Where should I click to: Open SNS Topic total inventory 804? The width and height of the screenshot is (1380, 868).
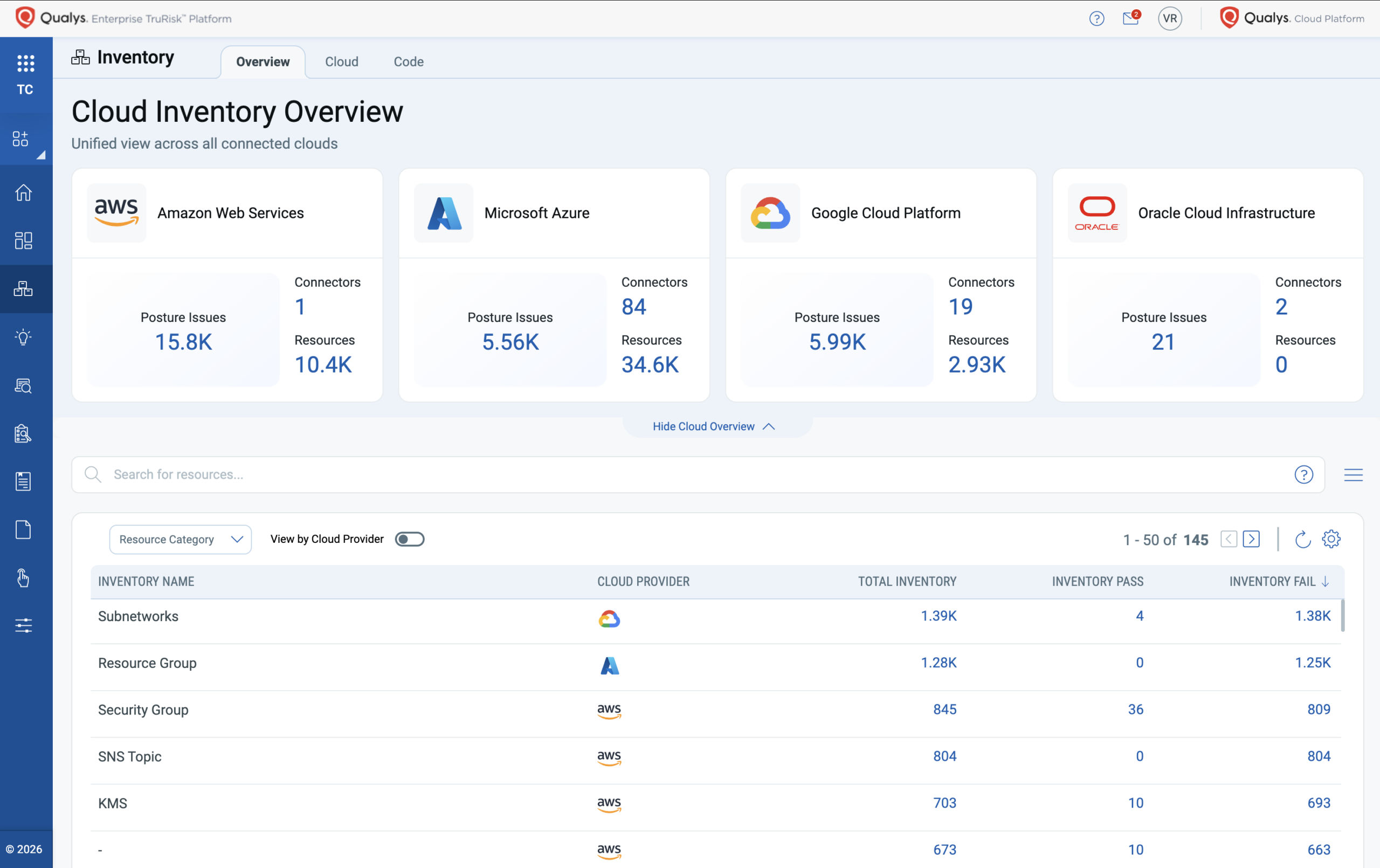tap(944, 756)
